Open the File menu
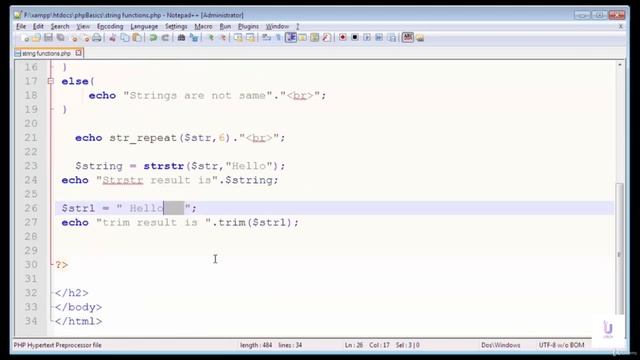The height and width of the screenshot is (360, 640). point(21,27)
